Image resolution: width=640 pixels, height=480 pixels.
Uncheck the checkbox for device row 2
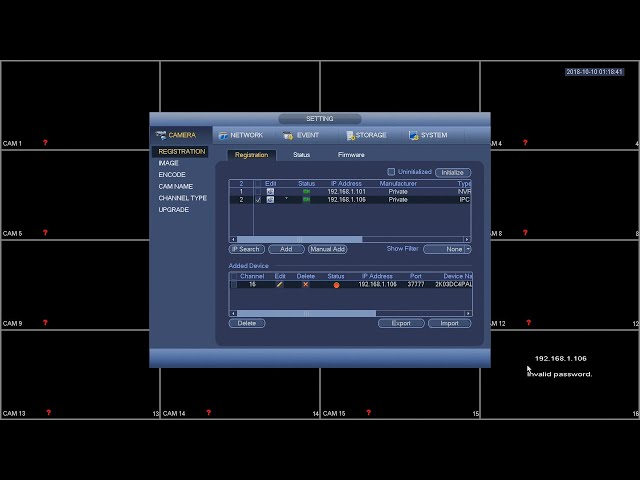pyautogui.click(x=258, y=200)
